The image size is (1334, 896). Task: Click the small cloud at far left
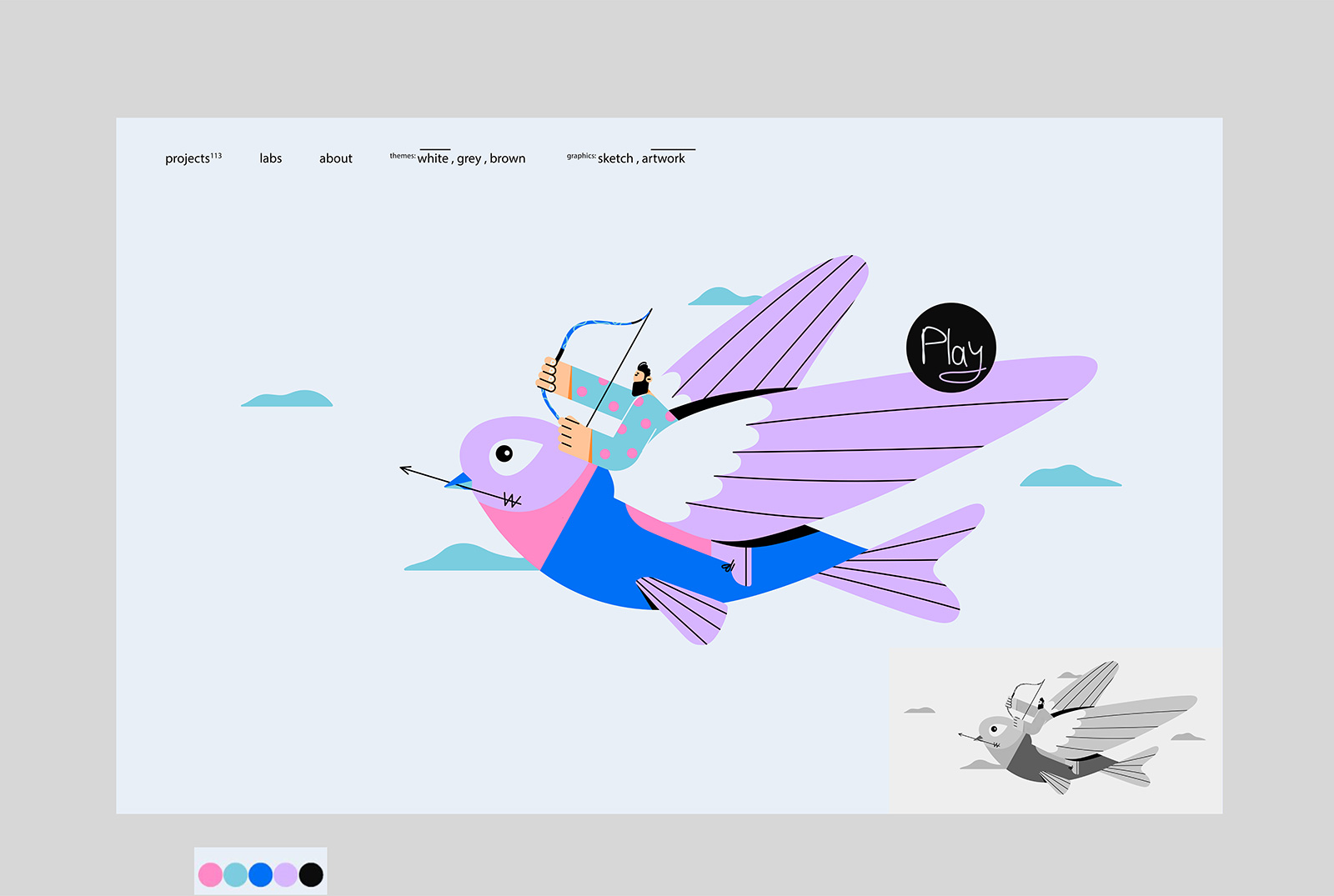click(x=287, y=399)
